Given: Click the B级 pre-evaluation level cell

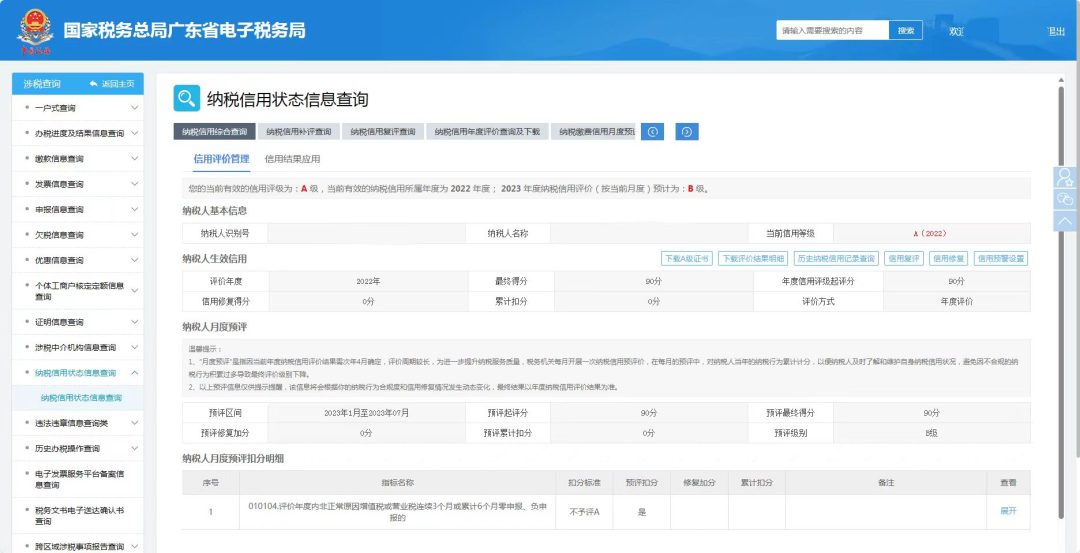Looking at the screenshot, I should (x=931, y=433).
